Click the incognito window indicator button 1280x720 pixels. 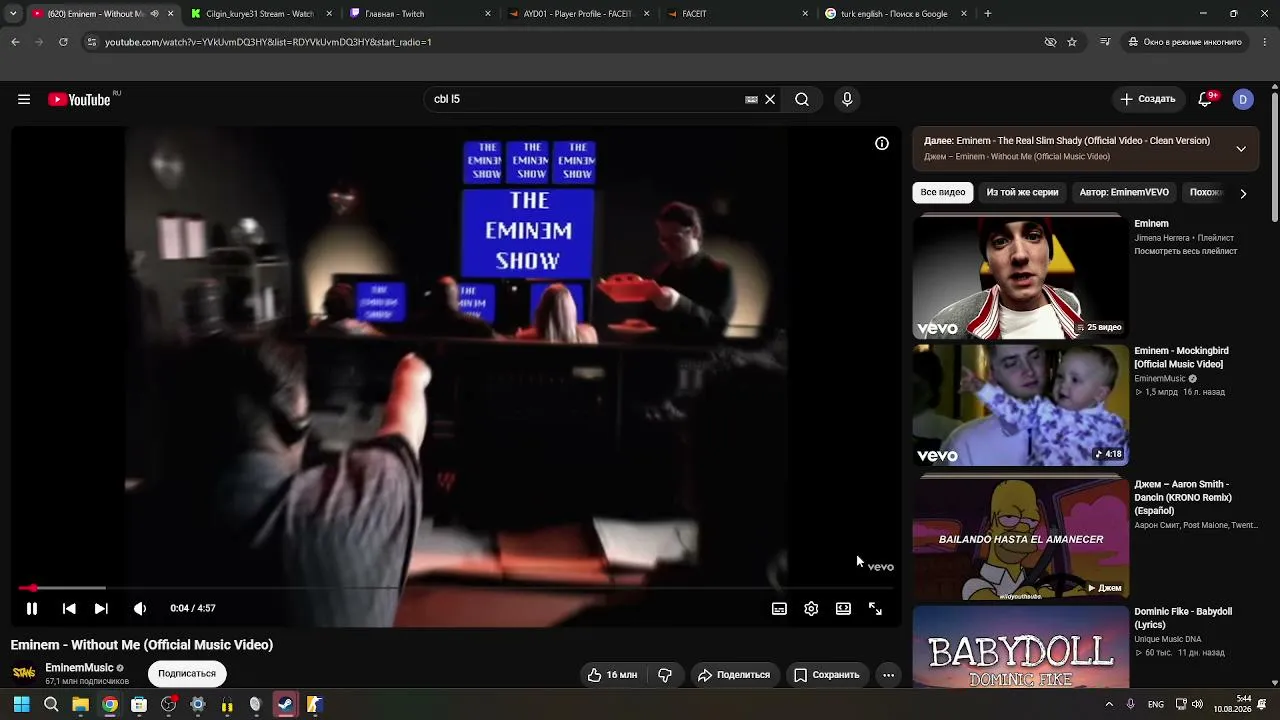coord(1185,42)
